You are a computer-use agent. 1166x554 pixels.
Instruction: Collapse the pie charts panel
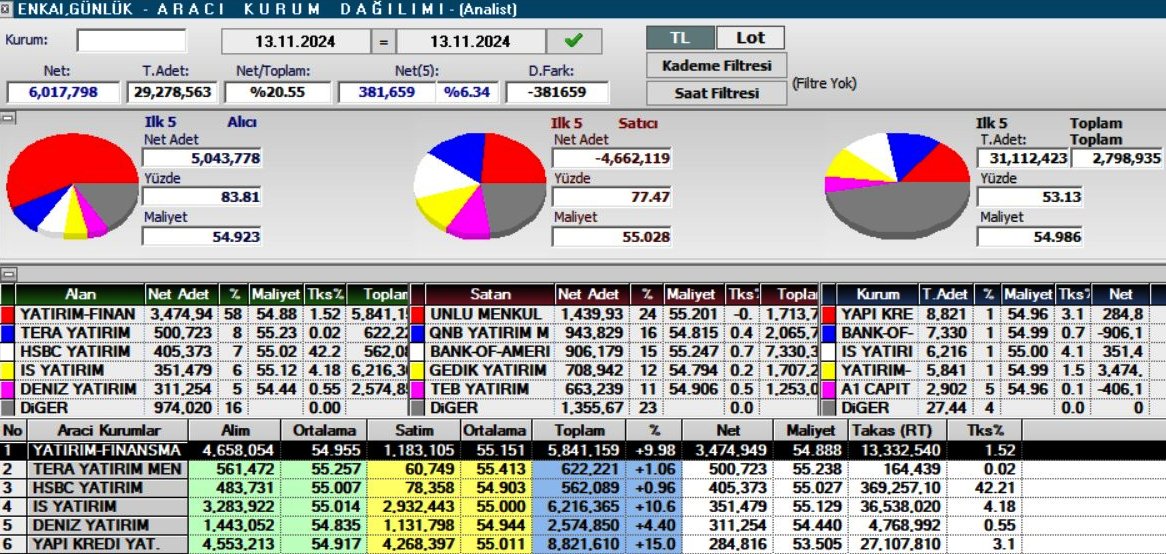pyautogui.click(x=7, y=117)
